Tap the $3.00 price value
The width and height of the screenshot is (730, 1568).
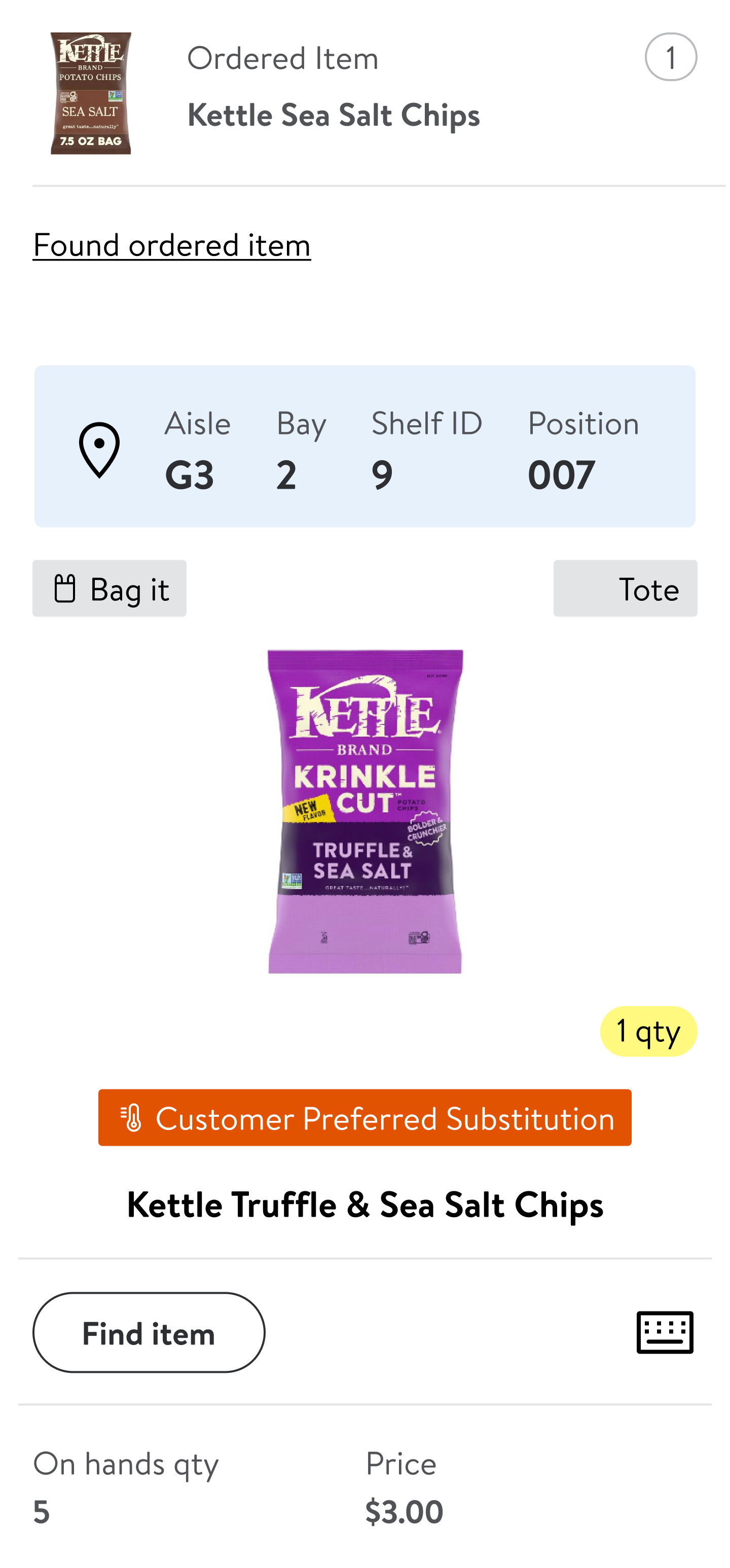click(404, 1511)
